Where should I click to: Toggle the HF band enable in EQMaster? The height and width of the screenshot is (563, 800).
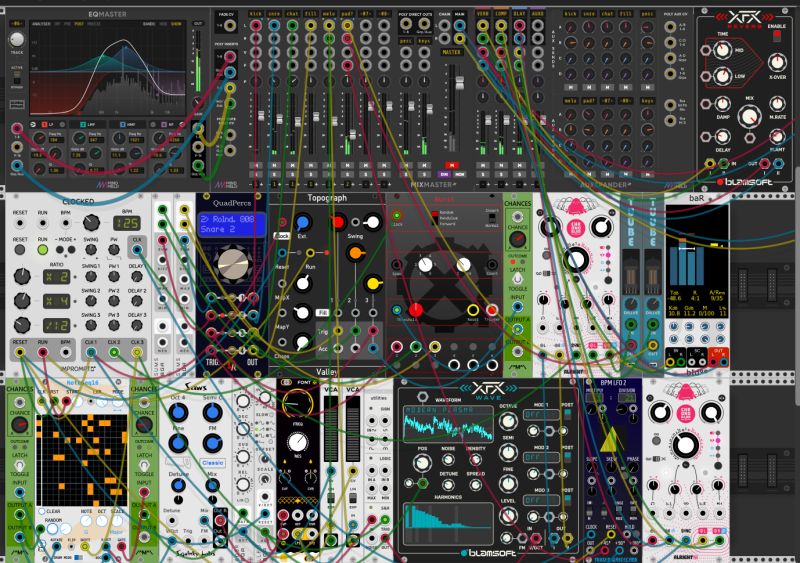[163, 125]
